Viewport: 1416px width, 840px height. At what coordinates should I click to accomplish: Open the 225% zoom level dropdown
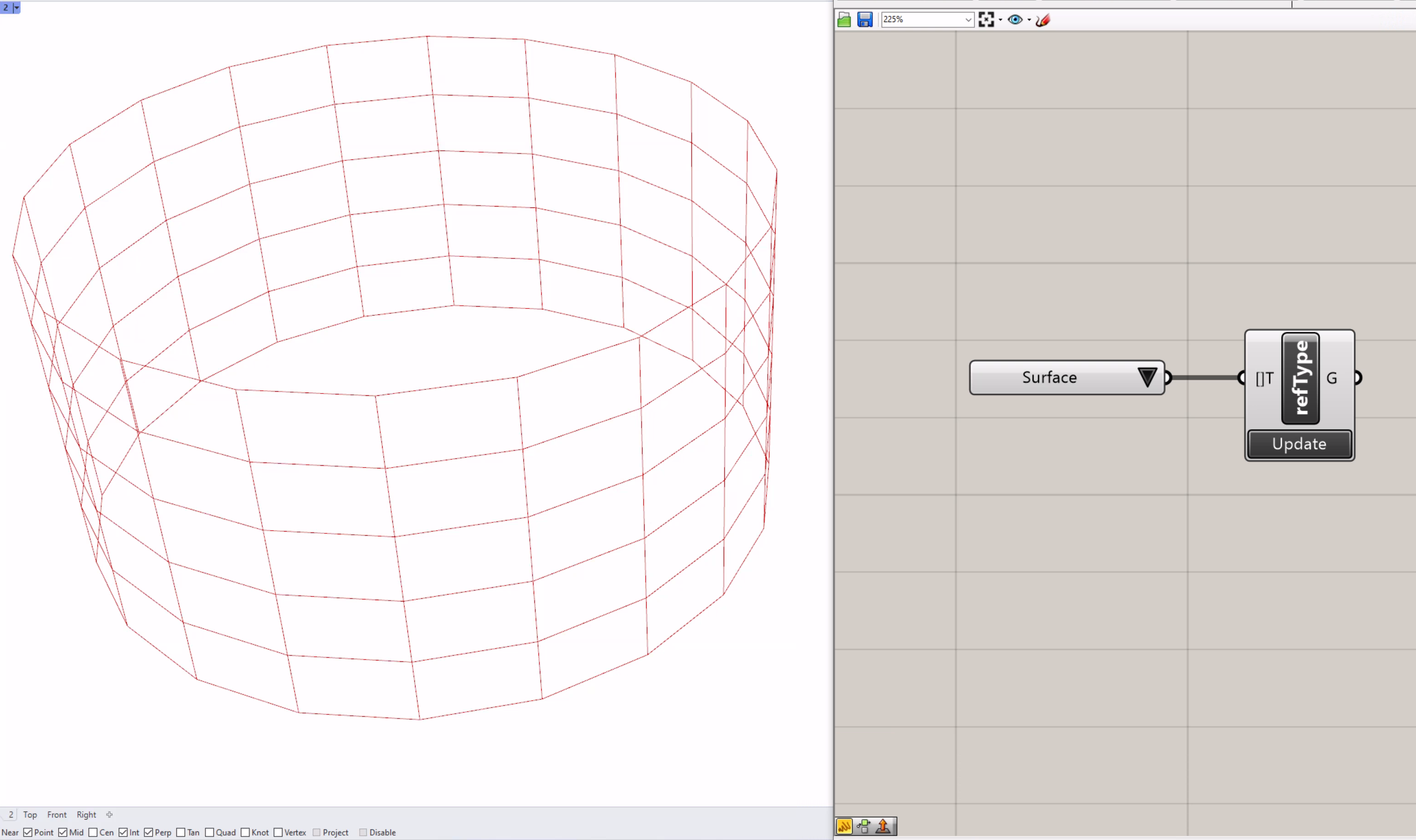[x=968, y=20]
